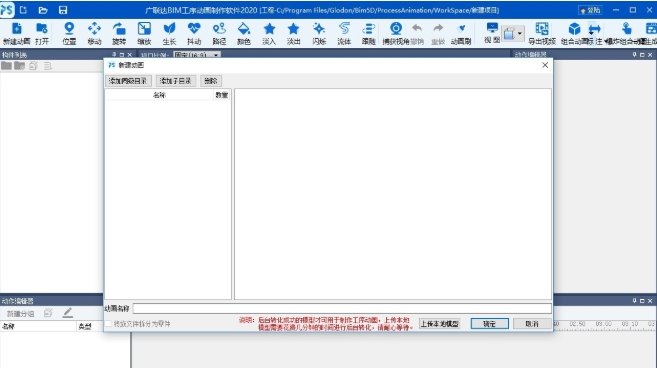This screenshot has width=657, height=368.
Task: Select the 颜色 color animation tool
Action: pyautogui.click(x=244, y=34)
